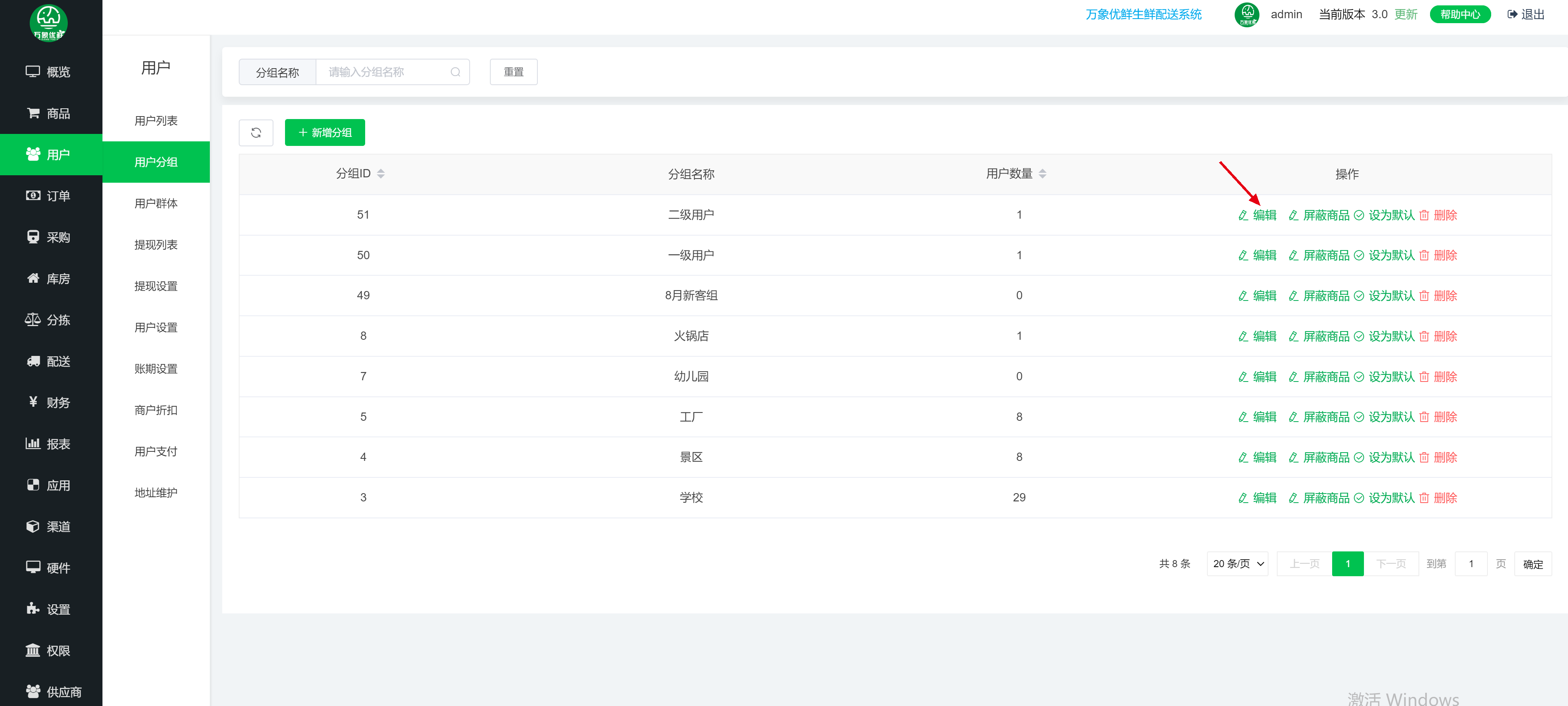The image size is (1568, 706).
Task: Click 退出 logout icon
Action: pyautogui.click(x=1513, y=14)
